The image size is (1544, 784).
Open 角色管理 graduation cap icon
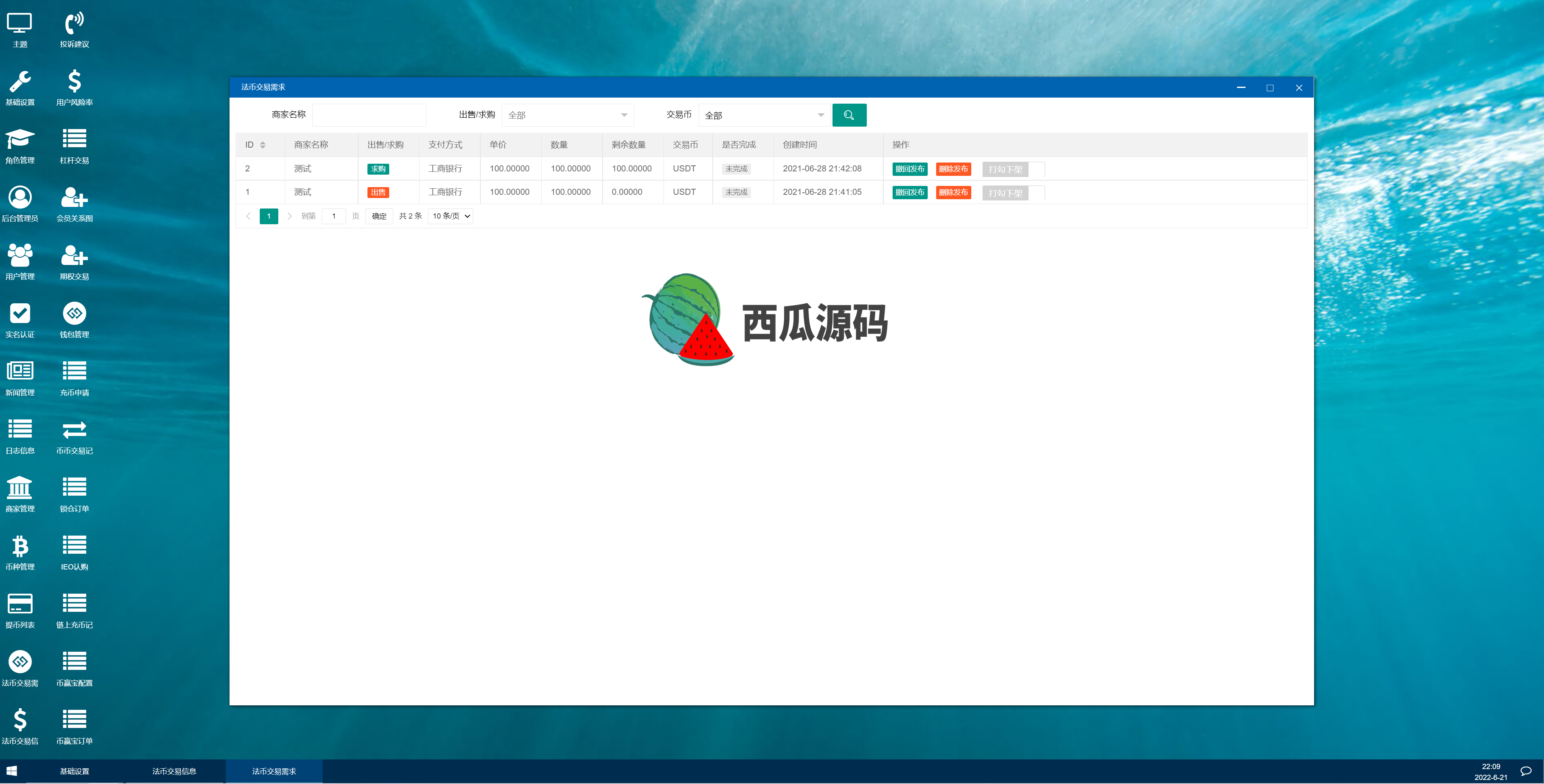pyautogui.click(x=20, y=146)
